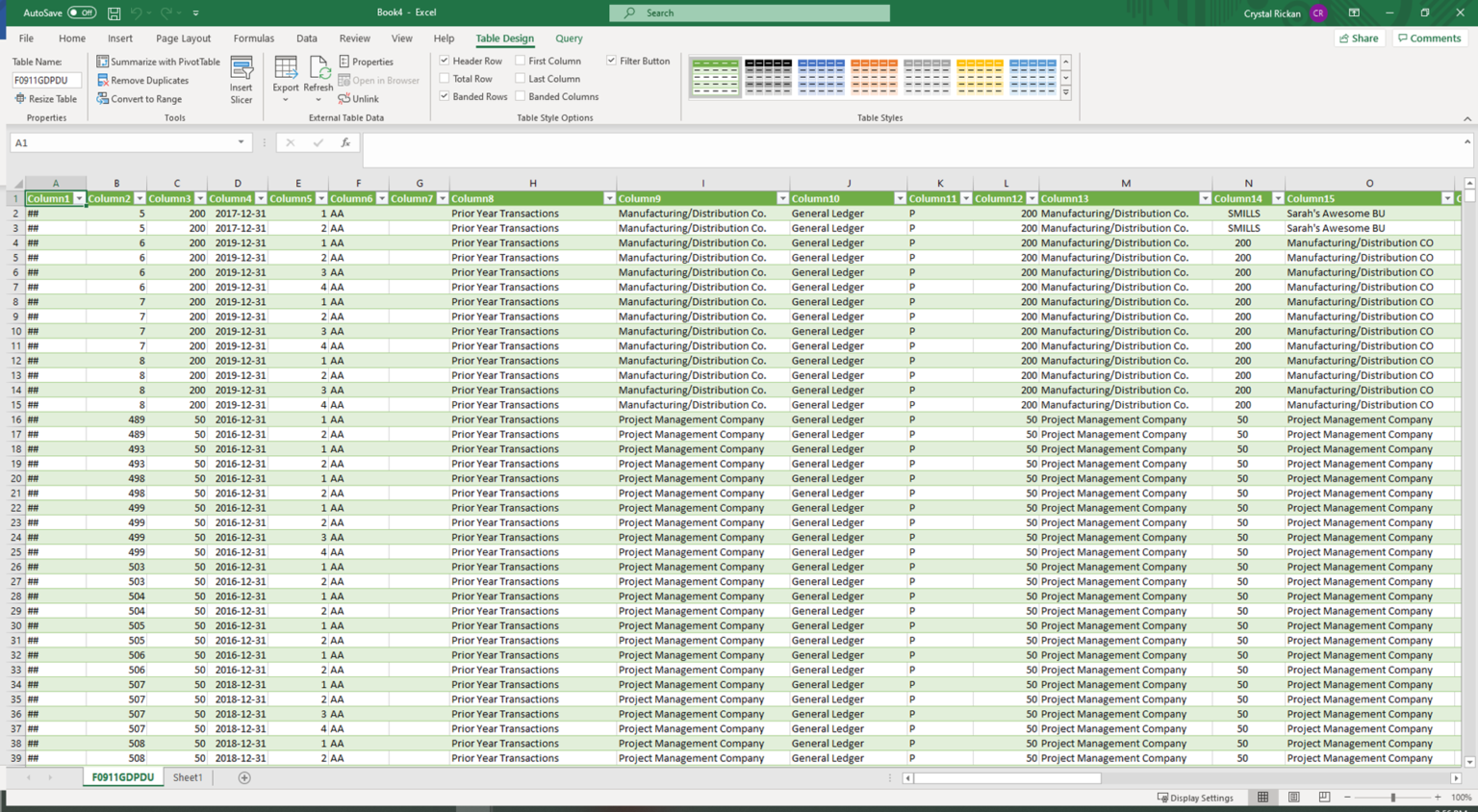Viewport: 1478px width, 812px height.
Task: Open the Column8 filter dropdown
Action: pos(609,198)
